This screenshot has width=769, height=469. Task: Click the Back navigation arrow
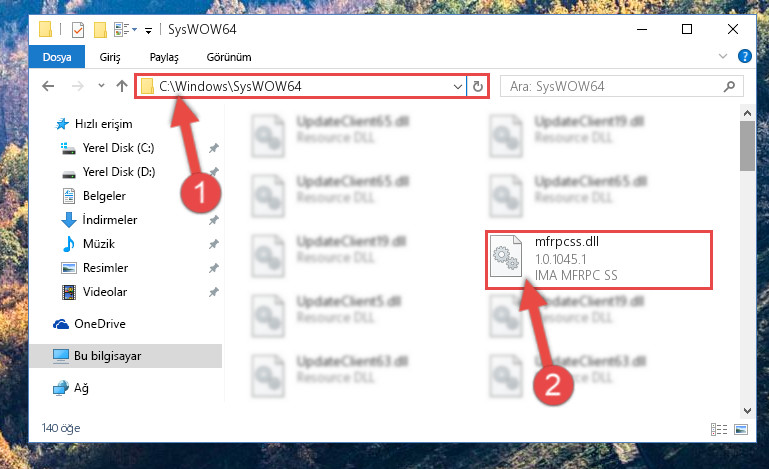tap(48, 86)
